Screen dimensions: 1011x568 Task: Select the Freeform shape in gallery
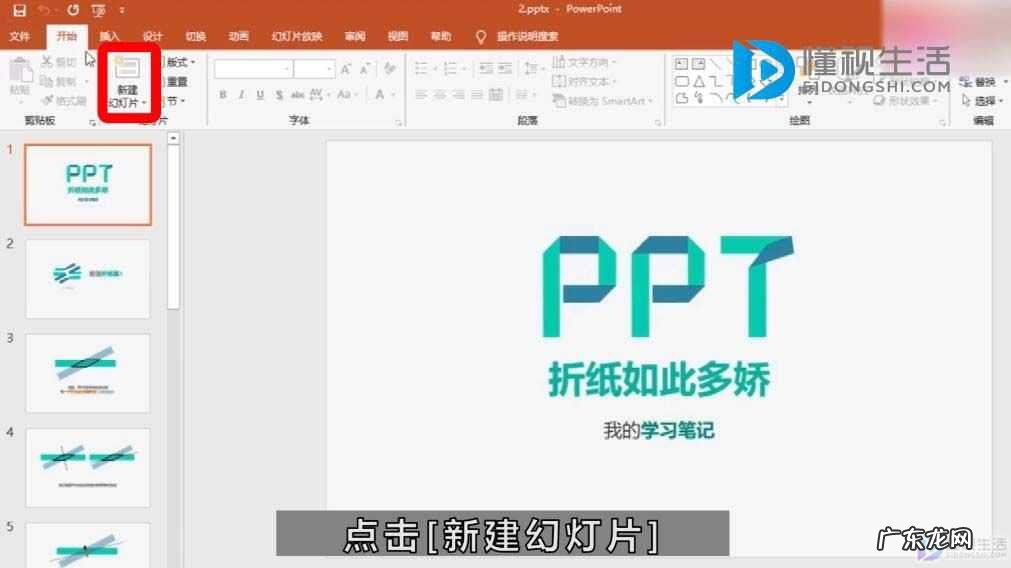coord(682,99)
